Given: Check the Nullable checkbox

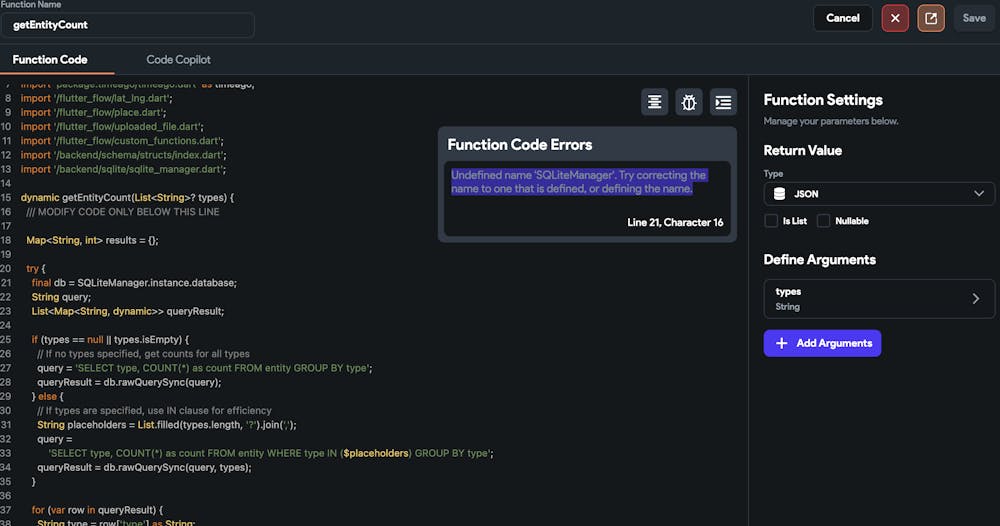Looking at the screenshot, I should coord(824,221).
